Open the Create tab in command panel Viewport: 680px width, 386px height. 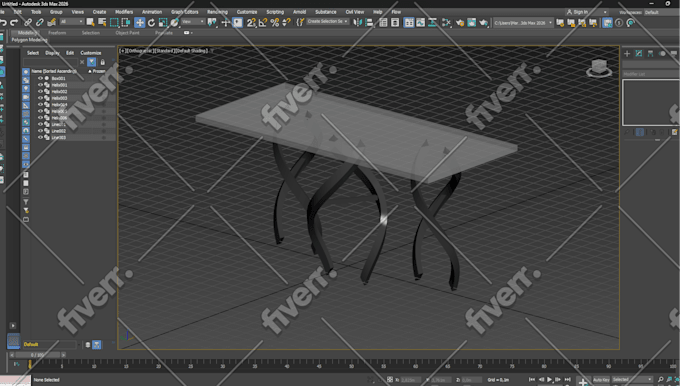tap(627, 53)
